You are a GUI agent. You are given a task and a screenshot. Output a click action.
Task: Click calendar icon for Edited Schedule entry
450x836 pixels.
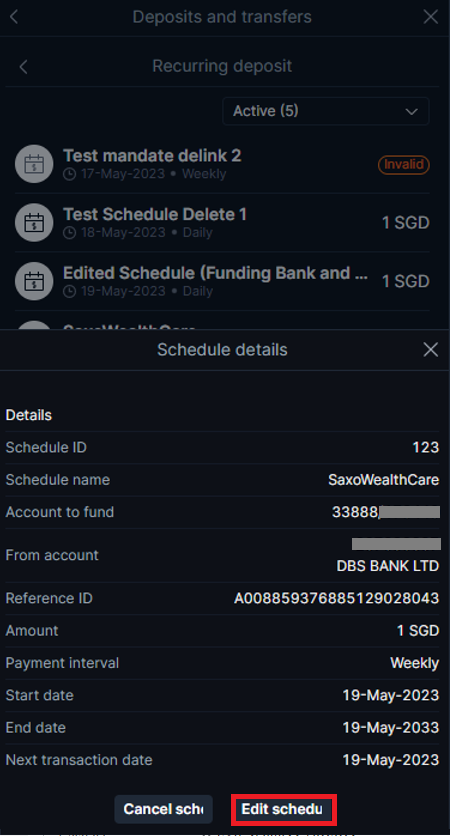point(34,281)
